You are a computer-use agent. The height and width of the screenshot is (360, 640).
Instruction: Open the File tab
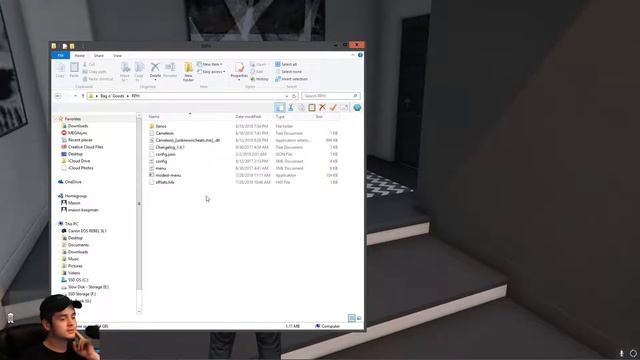pyautogui.click(x=61, y=55)
